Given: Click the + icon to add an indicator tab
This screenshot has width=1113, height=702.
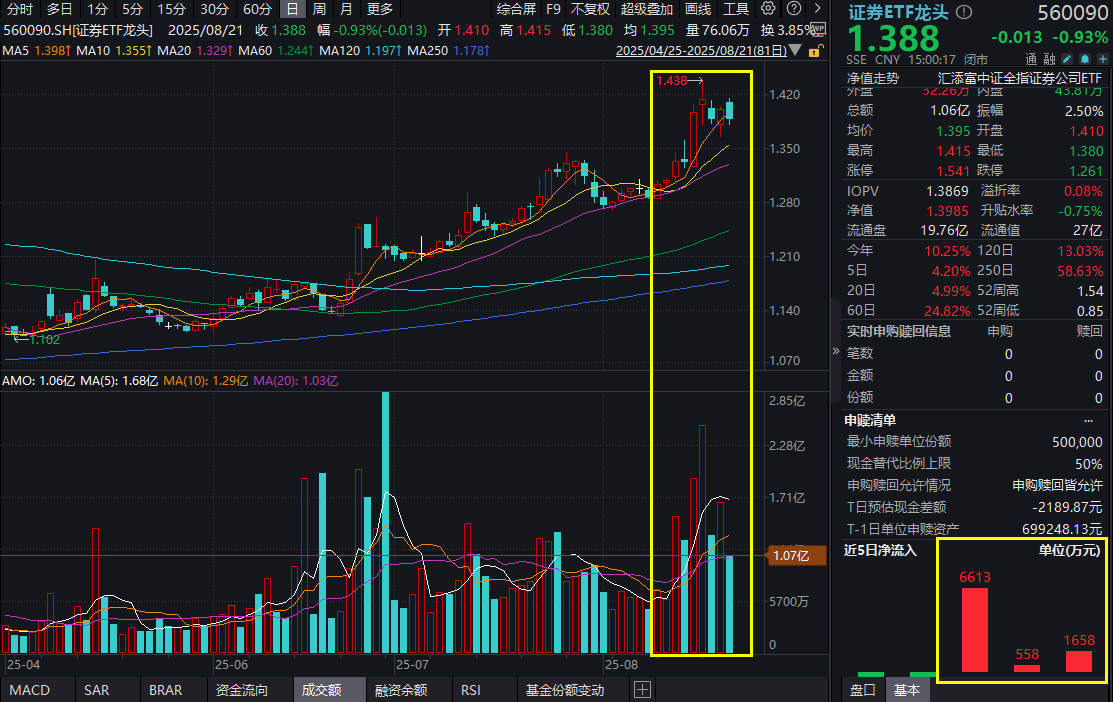Looking at the screenshot, I should (x=643, y=689).
